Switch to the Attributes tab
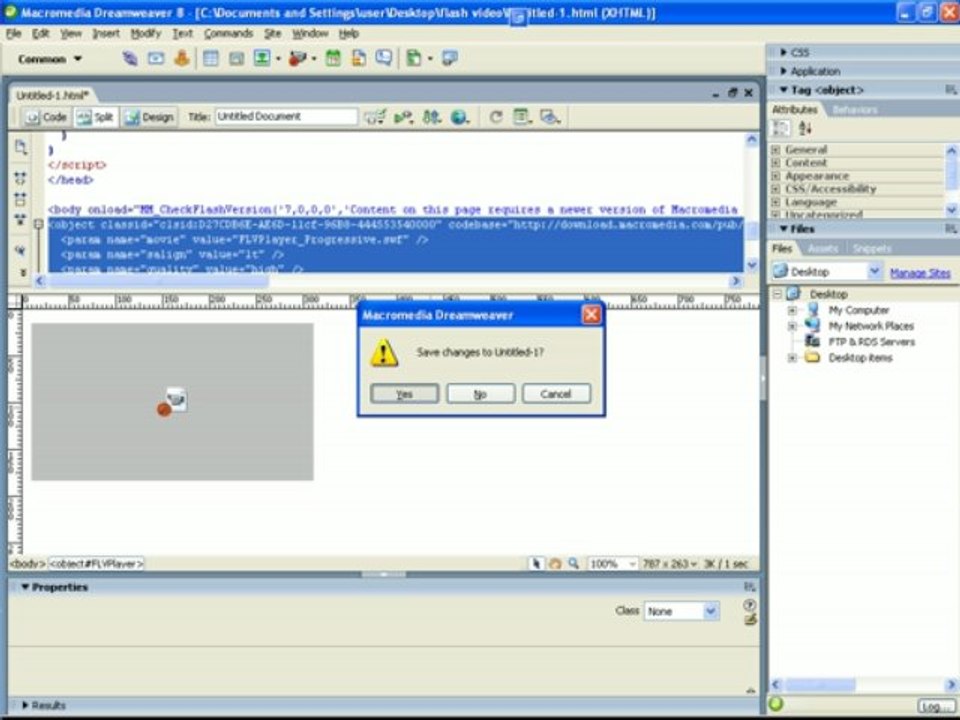 (x=795, y=110)
